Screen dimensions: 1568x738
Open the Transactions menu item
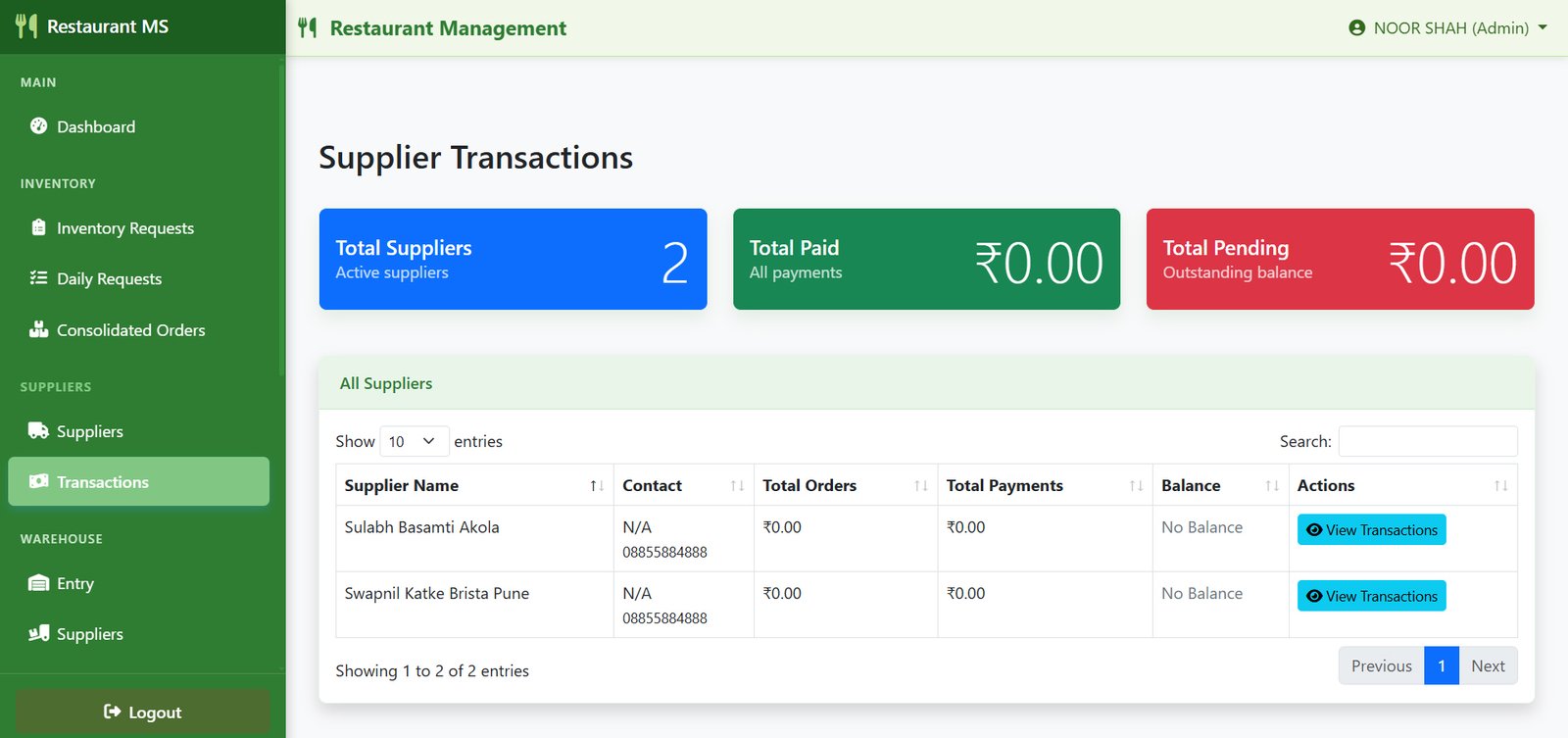click(138, 481)
